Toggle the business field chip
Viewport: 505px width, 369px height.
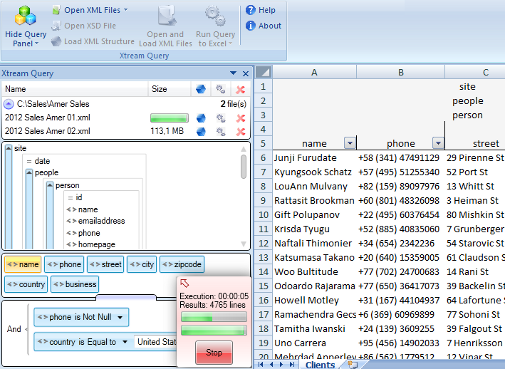[x=75, y=284]
